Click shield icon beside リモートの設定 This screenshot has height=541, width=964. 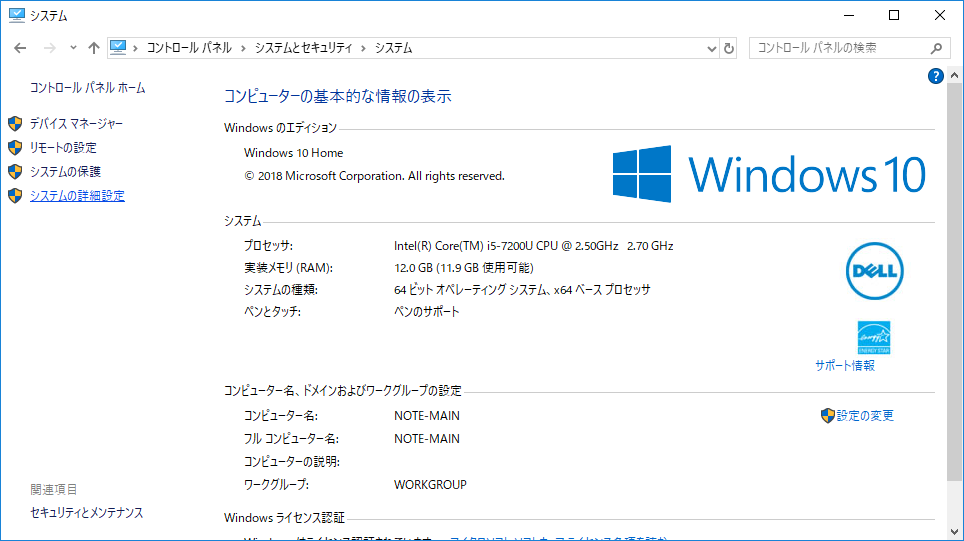pyautogui.click(x=15, y=148)
